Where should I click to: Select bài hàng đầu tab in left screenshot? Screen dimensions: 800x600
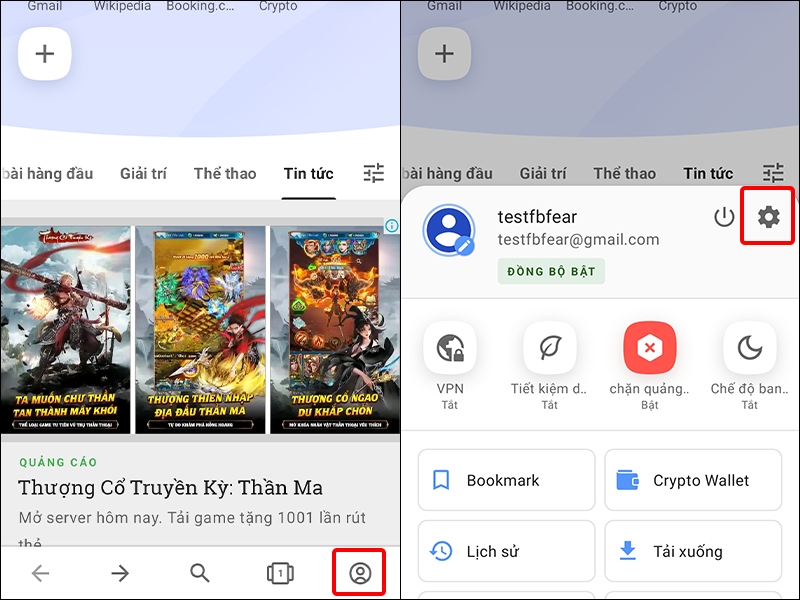pos(47,174)
